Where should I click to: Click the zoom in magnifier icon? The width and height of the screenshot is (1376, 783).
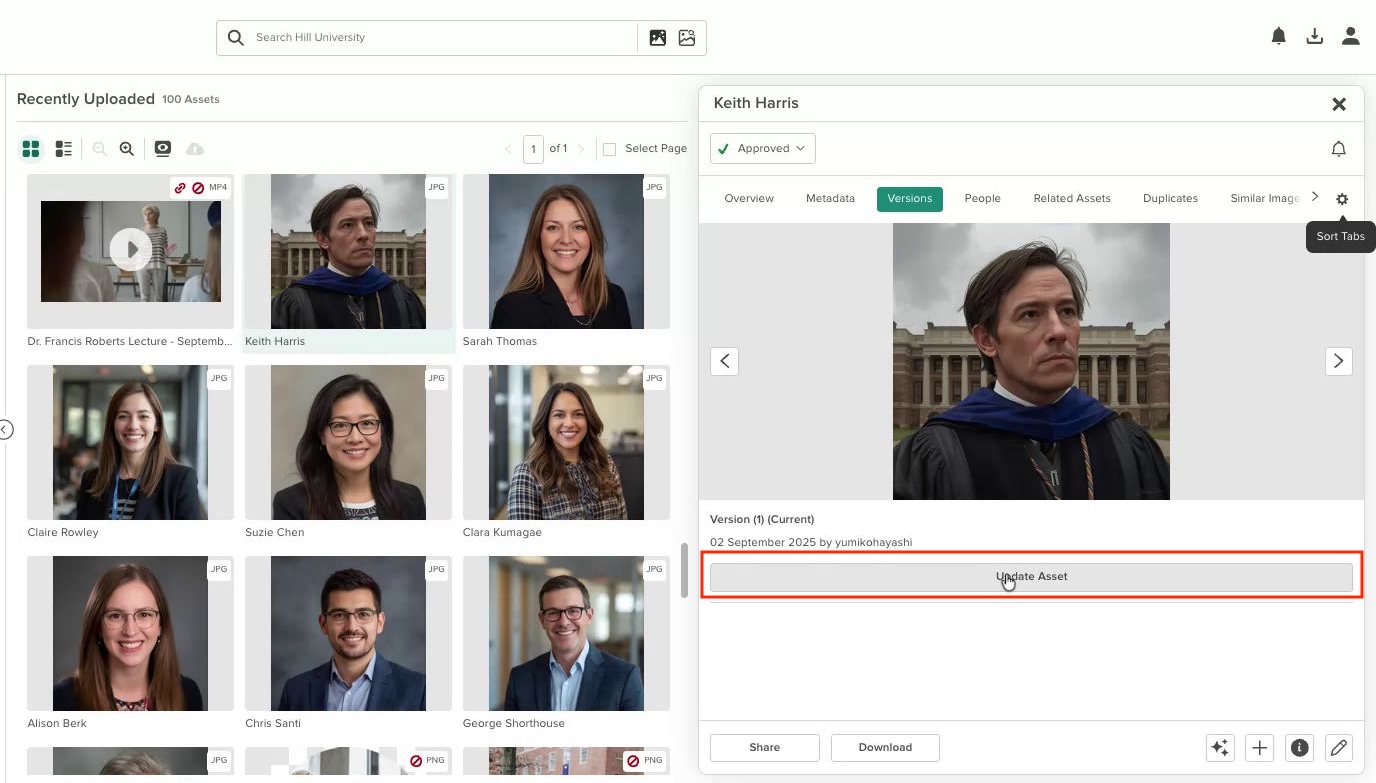127,149
